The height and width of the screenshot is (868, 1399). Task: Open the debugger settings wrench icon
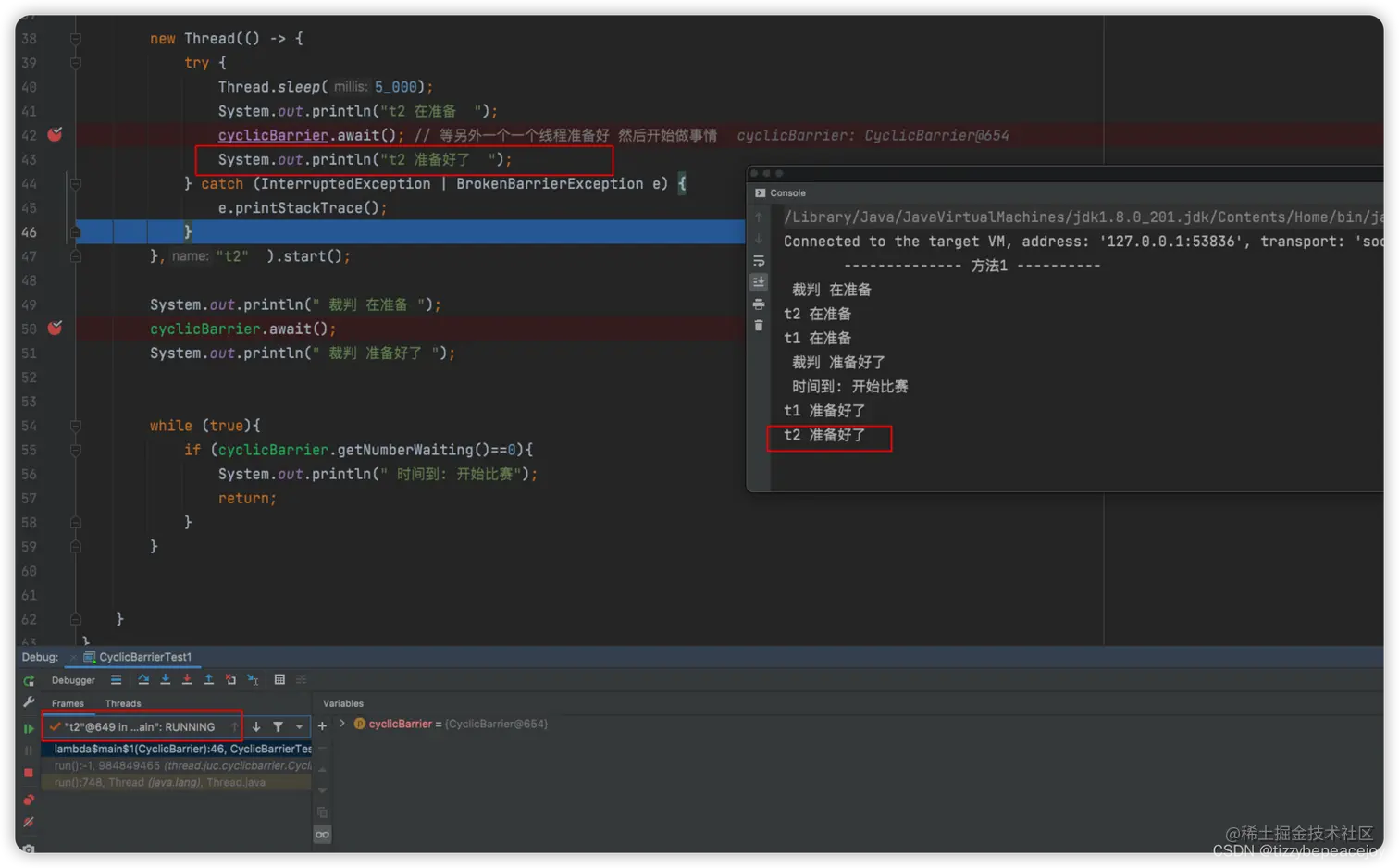pyautogui.click(x=29, y=702)
